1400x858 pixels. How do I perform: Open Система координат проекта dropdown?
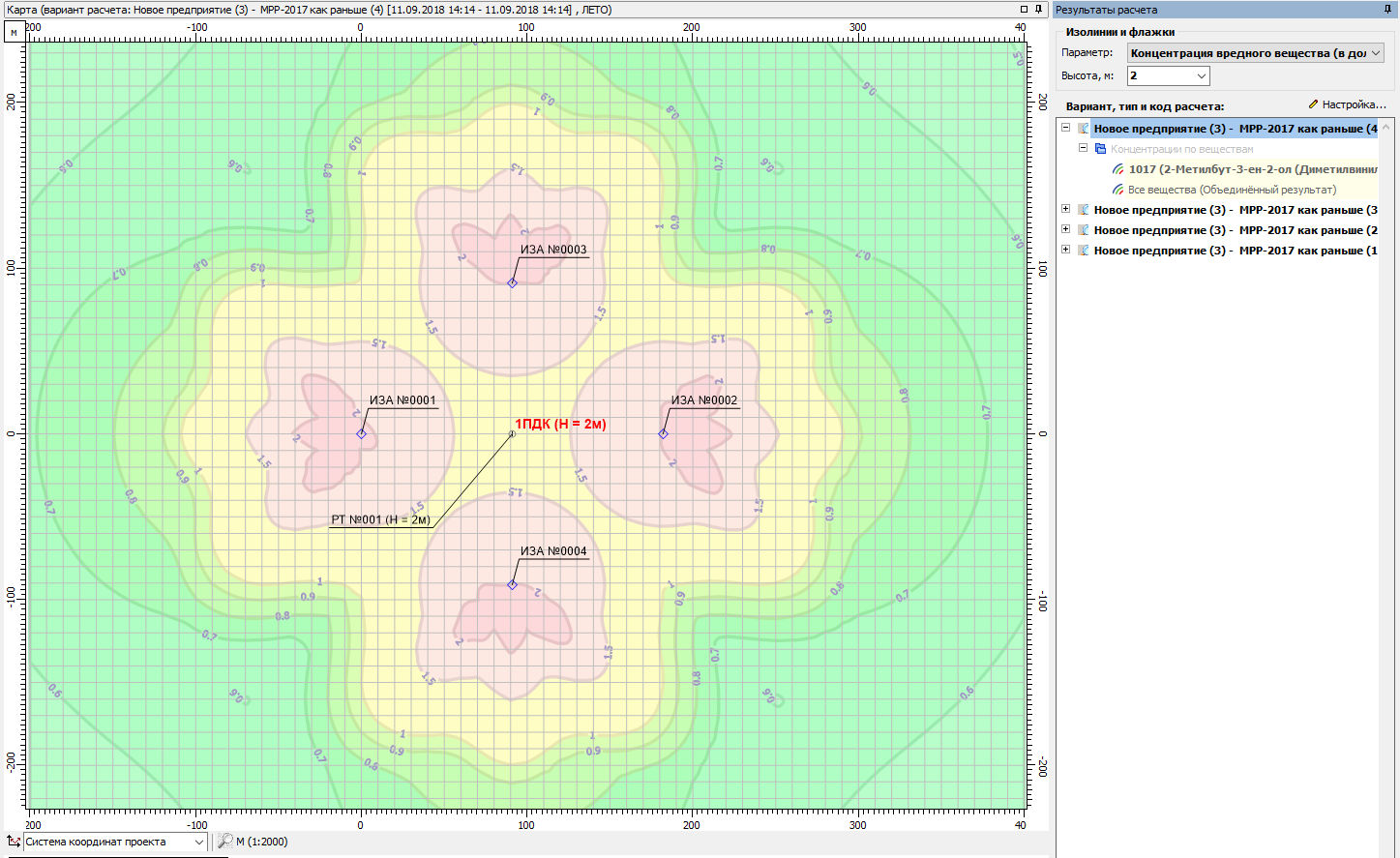[198, 842]
